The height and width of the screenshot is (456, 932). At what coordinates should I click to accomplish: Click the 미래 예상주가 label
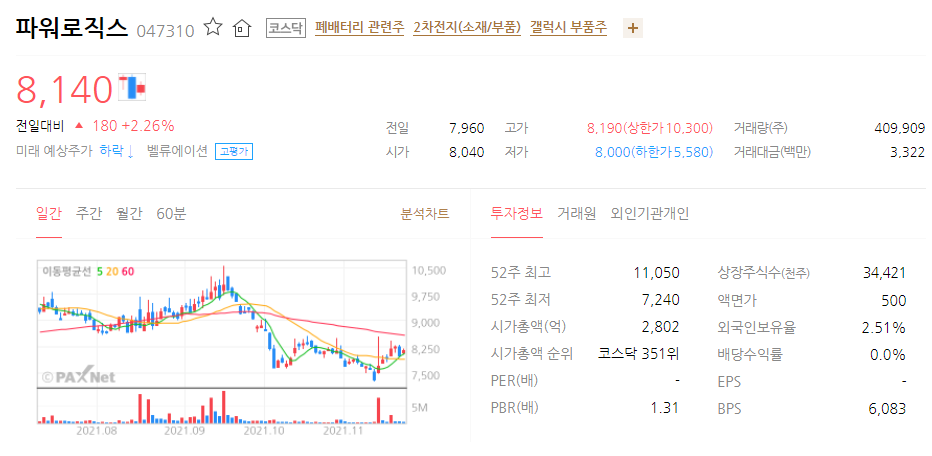coord(54,152)
